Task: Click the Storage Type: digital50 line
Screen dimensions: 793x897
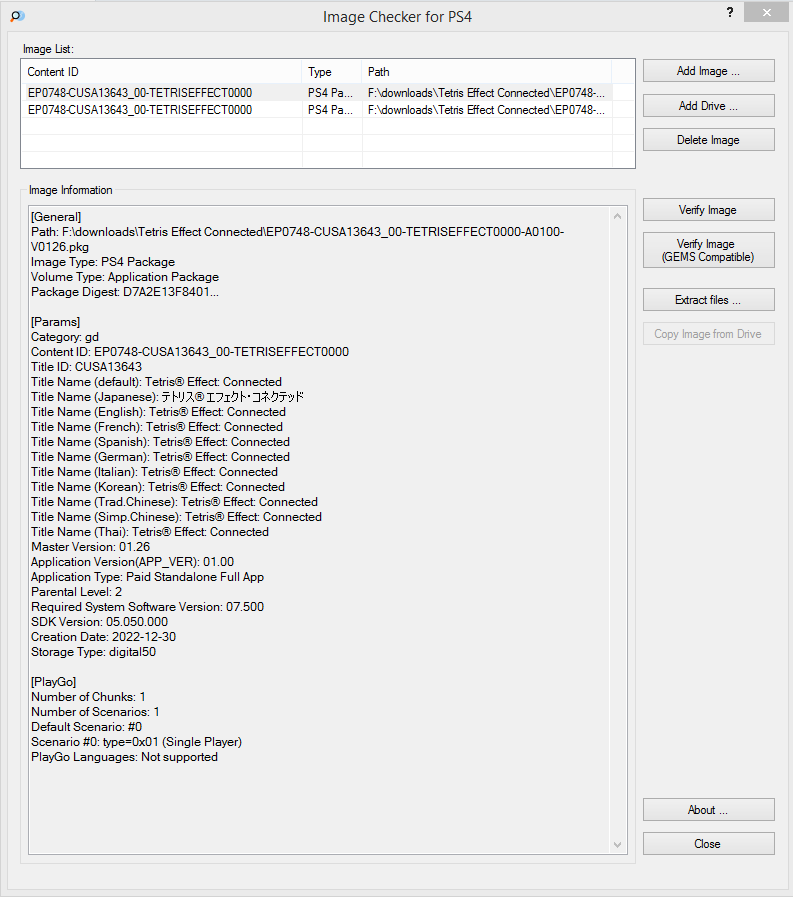Action: (93, 652)
